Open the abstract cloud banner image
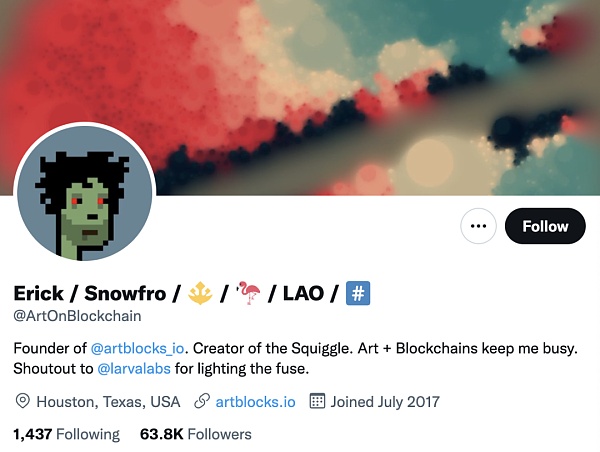 coord(300,98)
